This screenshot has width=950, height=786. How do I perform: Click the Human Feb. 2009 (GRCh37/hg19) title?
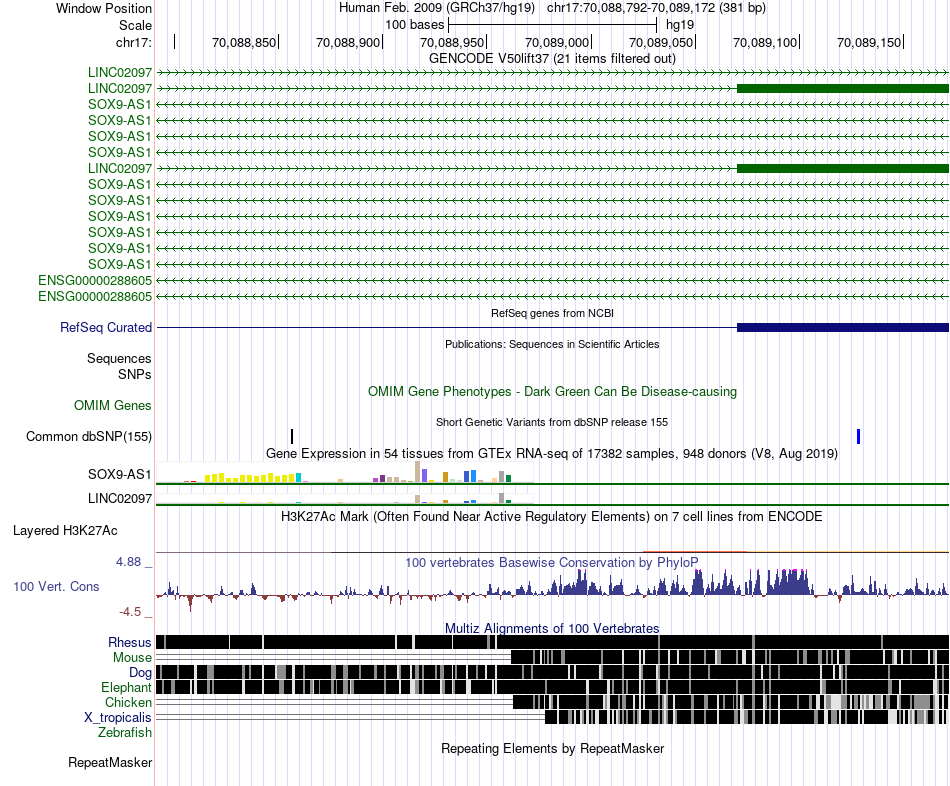(x=437, y=8)
